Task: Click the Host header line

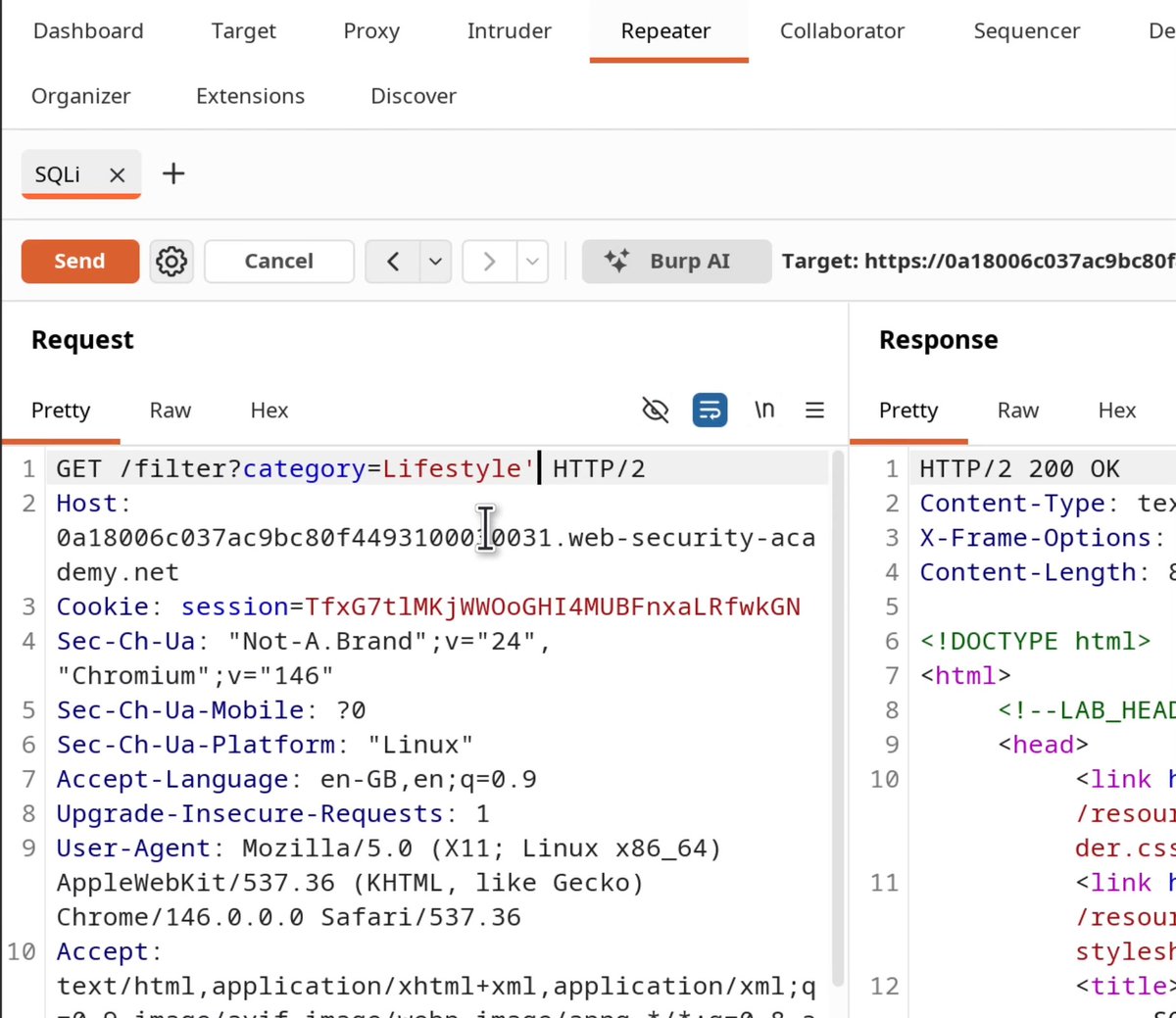Action: [x=435, y=538]
